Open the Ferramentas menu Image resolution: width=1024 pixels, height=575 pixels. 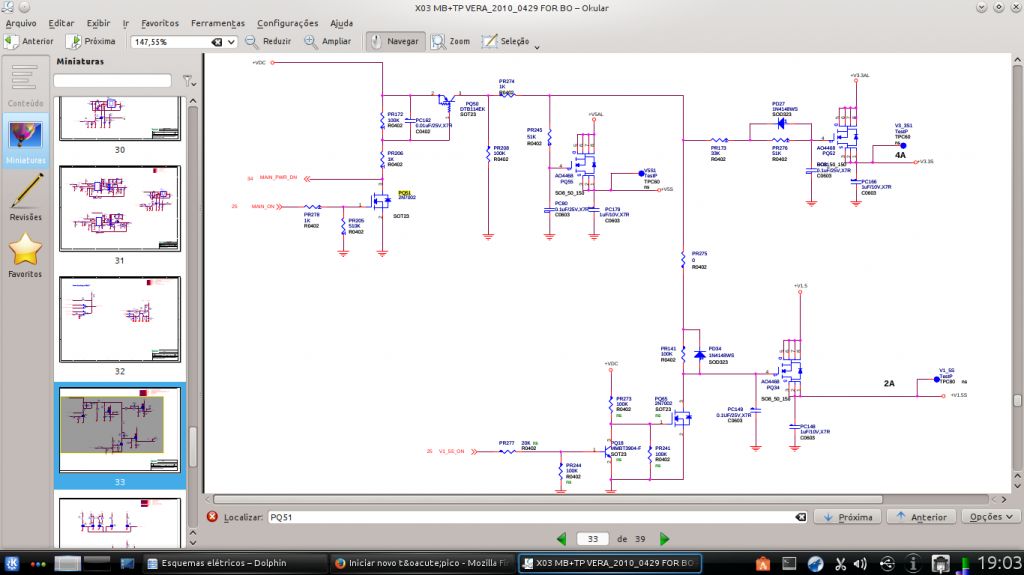pos(218,23)
